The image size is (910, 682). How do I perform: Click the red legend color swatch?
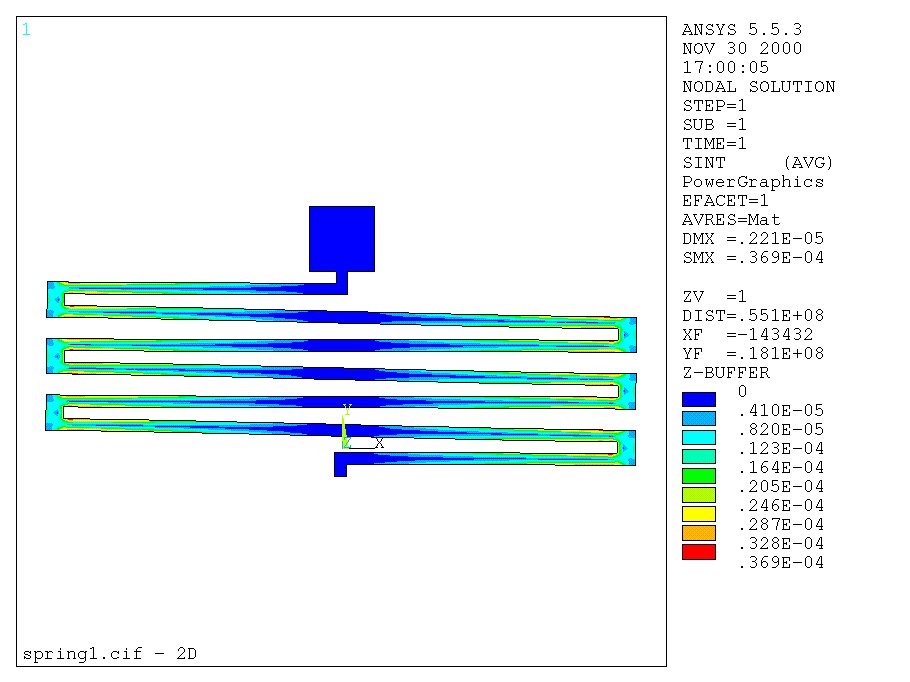pyautogui.click(x=699, y=552)
